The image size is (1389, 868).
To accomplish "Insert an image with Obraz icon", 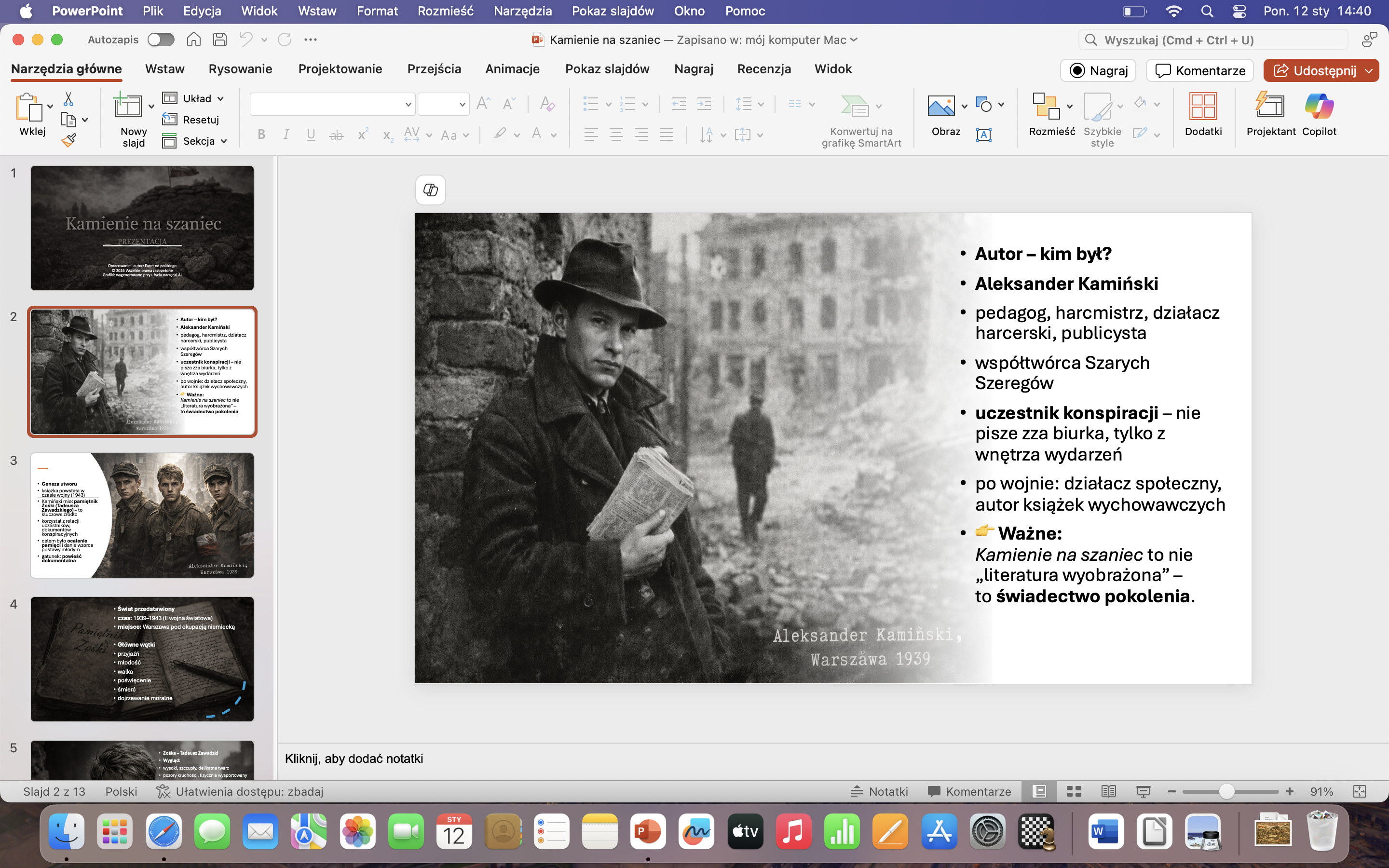I will 941,107.
